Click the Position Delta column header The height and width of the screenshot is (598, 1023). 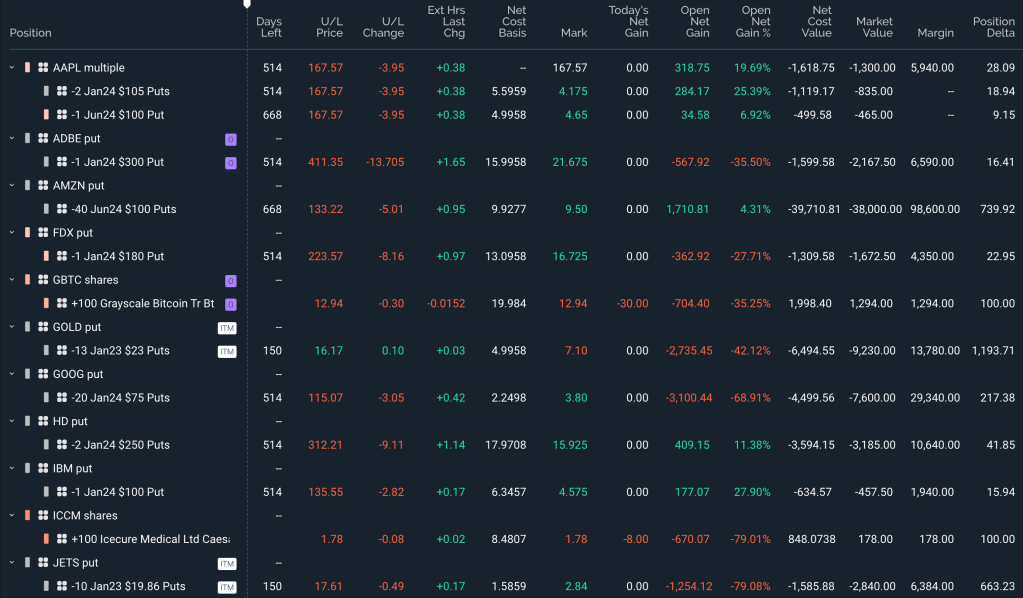pos(993,27)
